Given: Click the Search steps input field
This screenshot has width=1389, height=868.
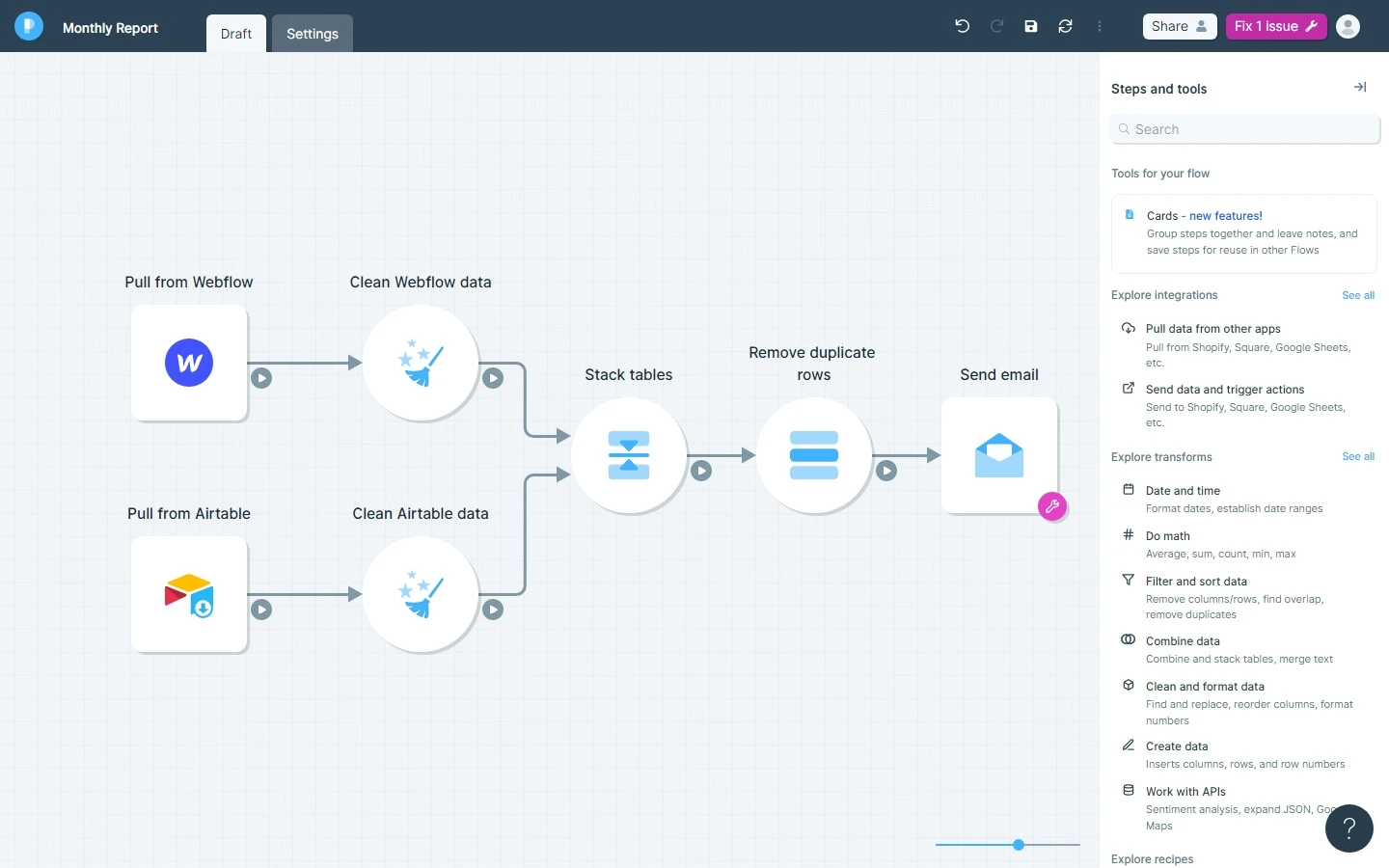Looking at the screenshot, I should point(1245,129).
